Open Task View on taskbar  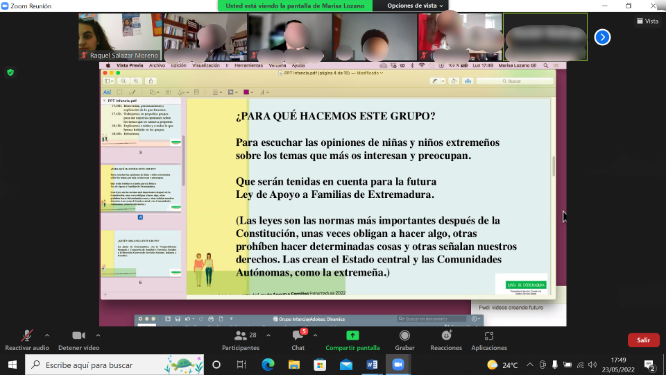pos(241,365)
